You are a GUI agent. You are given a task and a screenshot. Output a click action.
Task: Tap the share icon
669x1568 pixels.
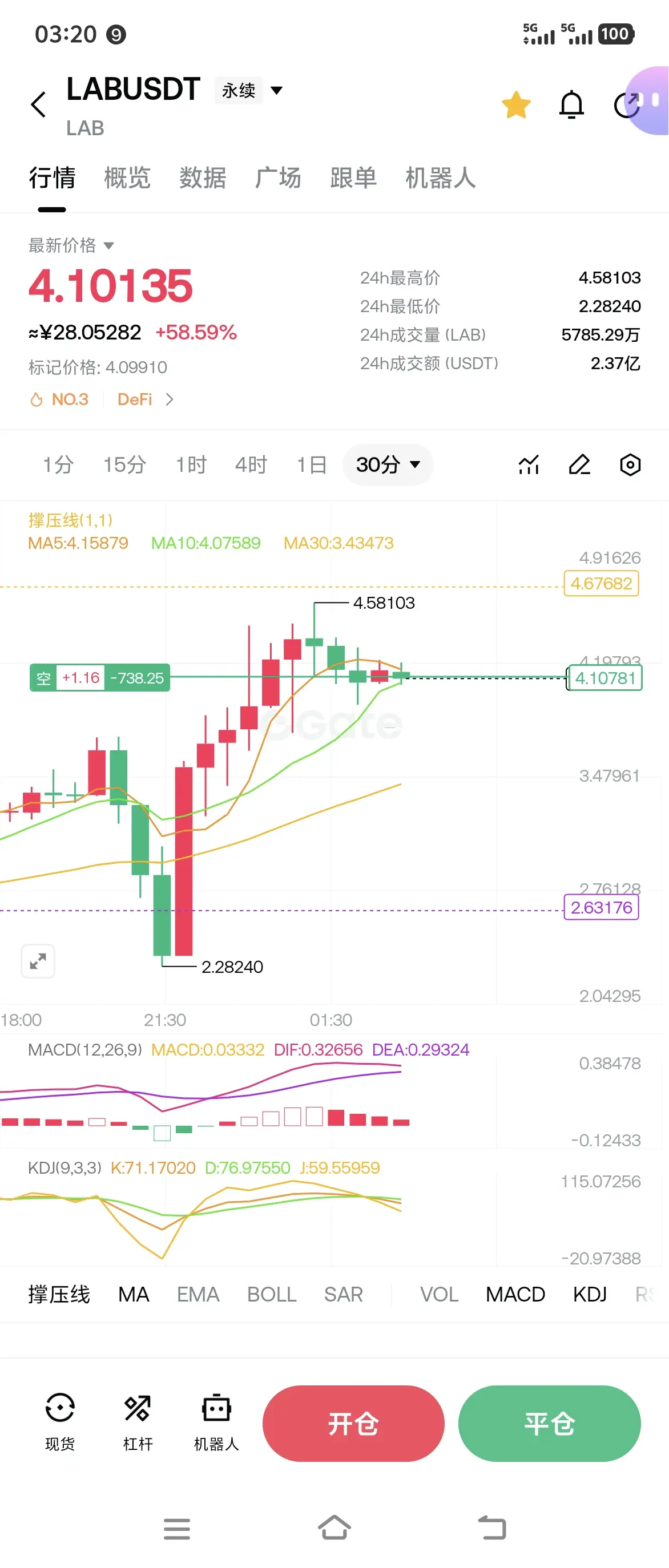pos(626,104)
